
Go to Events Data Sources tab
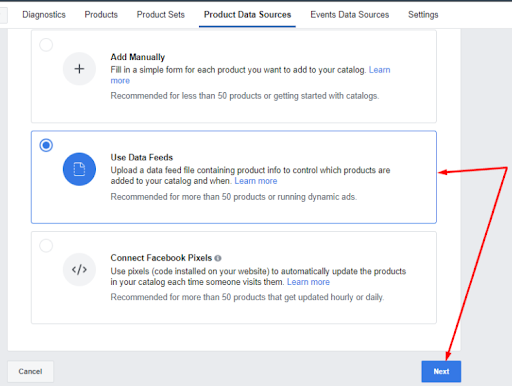350,15
